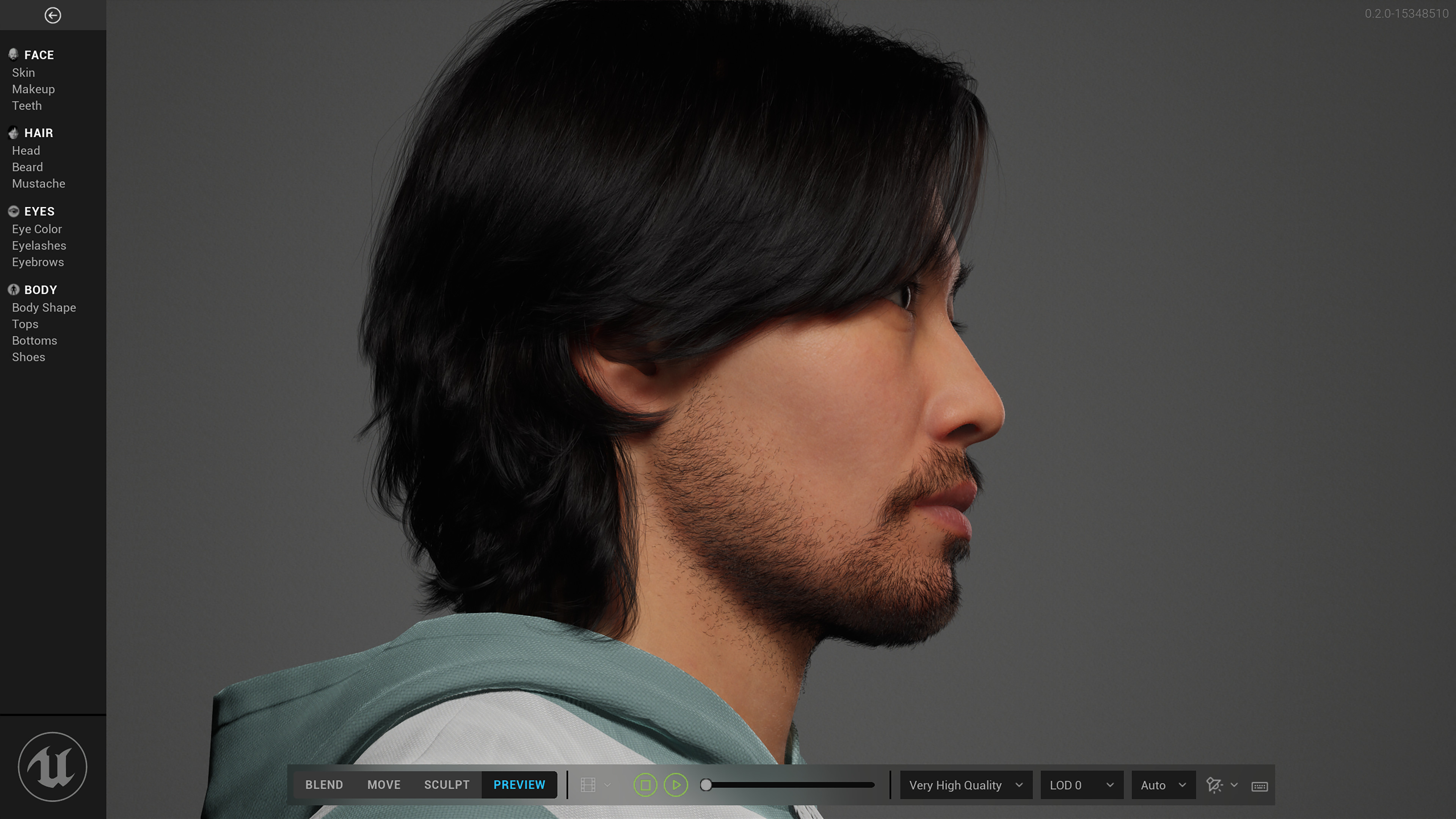Switch to the SCULPT tab
The image size is (1456, 819).
coord(447,784)
